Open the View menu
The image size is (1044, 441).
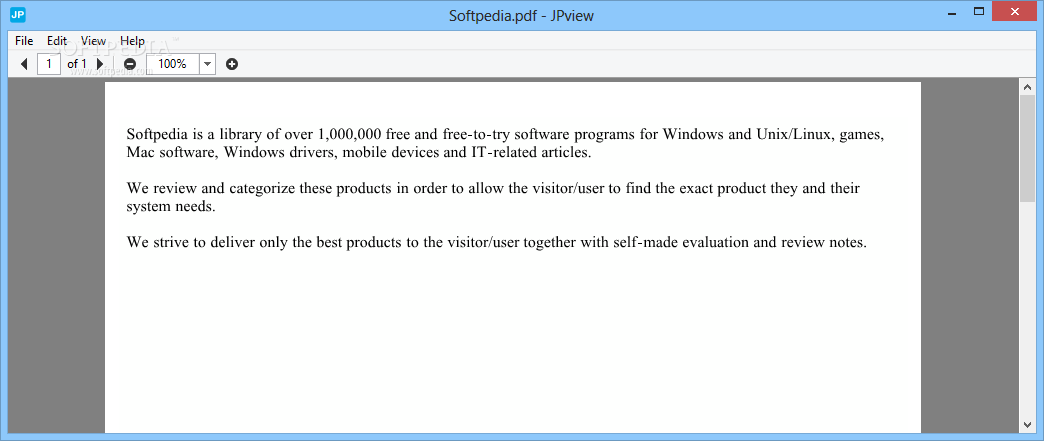pyautogui.click(x=93, y=41)
